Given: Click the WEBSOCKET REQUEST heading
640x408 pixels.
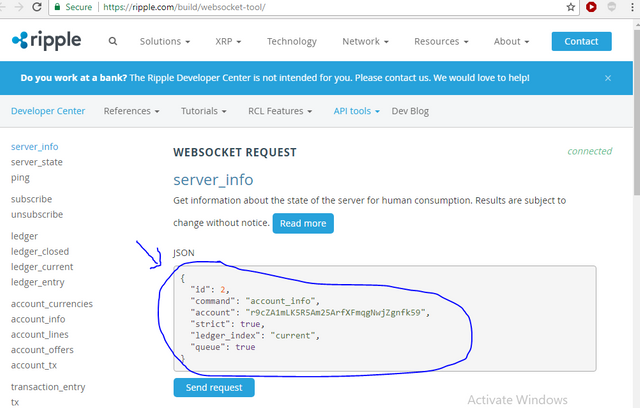Looking at the screenshot, I should tap(235, 152).
